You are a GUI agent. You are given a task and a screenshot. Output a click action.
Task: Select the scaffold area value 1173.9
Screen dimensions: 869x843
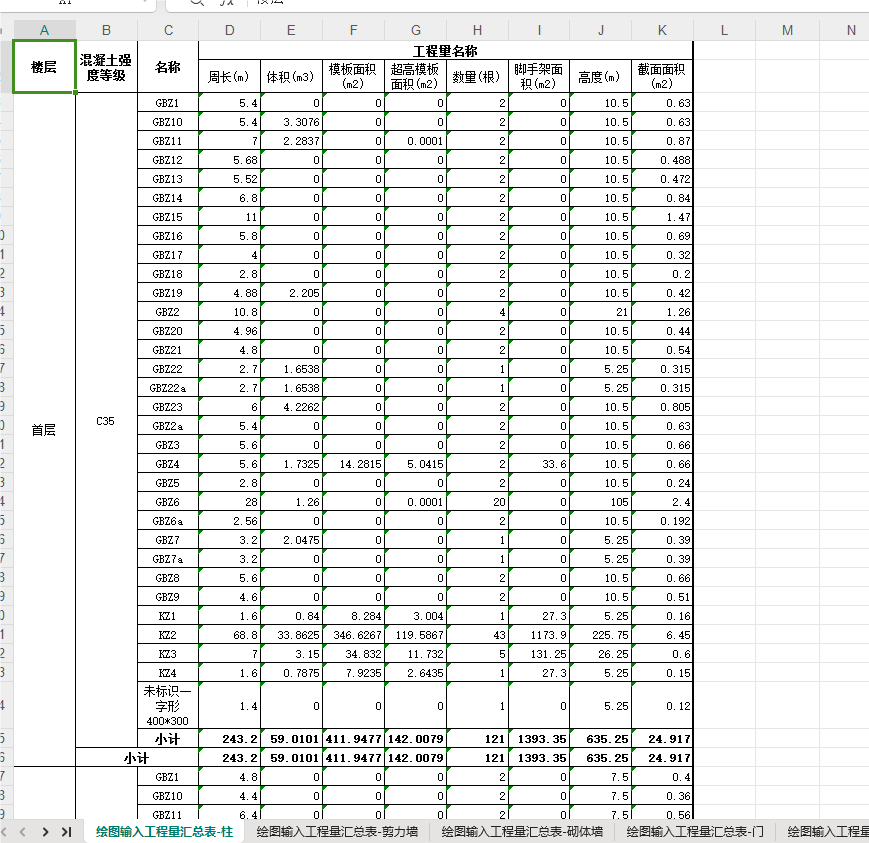tap(539, 635)
